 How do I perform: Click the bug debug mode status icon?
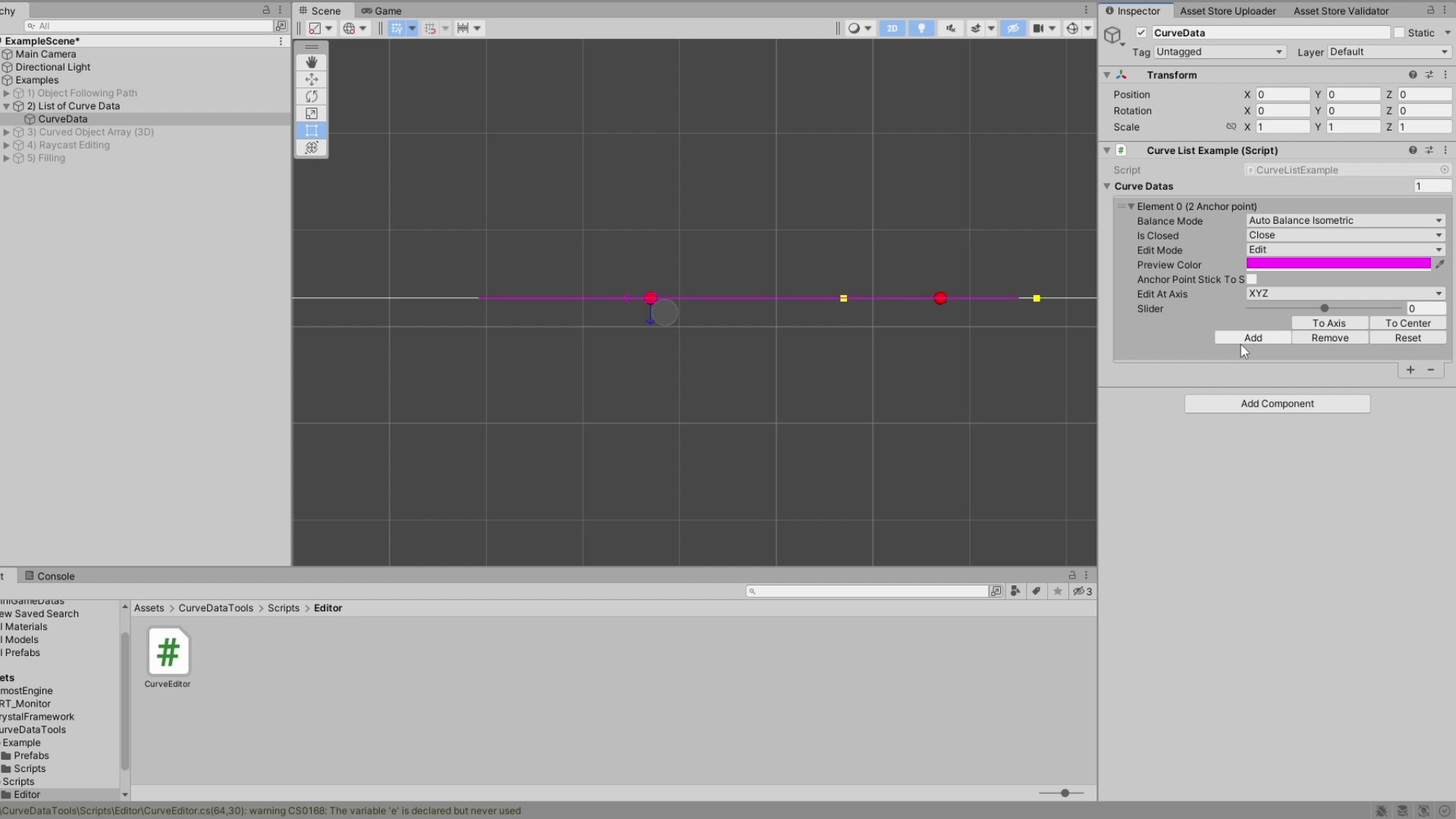pyautogui.click(x=1382, y=811)
